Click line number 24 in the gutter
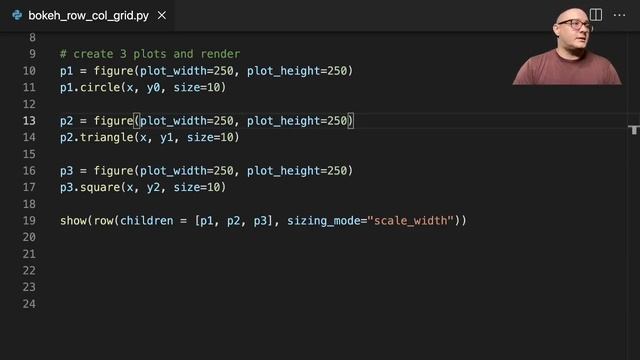Viewport: 640px width, 360px height. pos(29,304)
